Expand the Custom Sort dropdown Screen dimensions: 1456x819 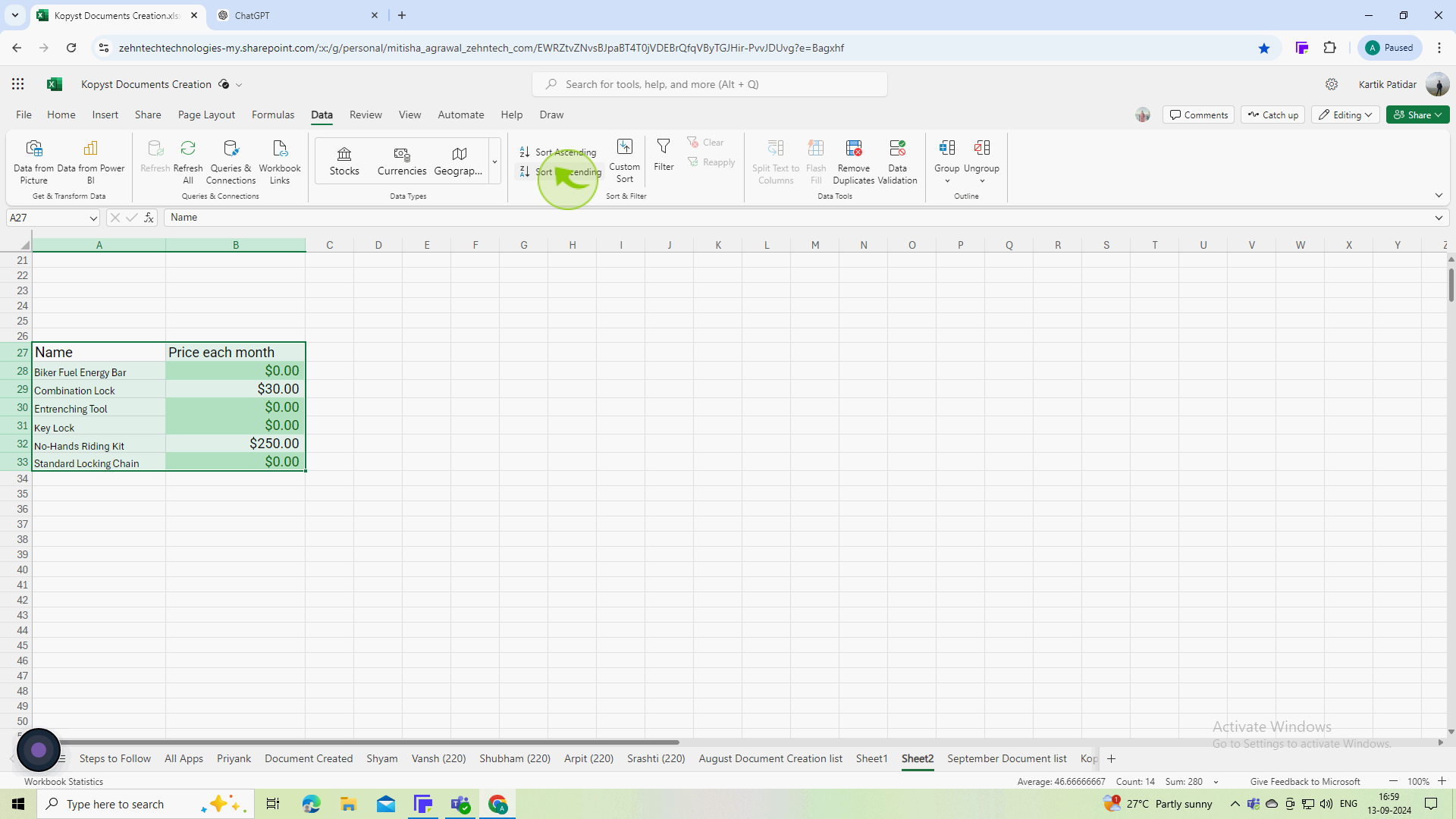click(x=625, y=162)
